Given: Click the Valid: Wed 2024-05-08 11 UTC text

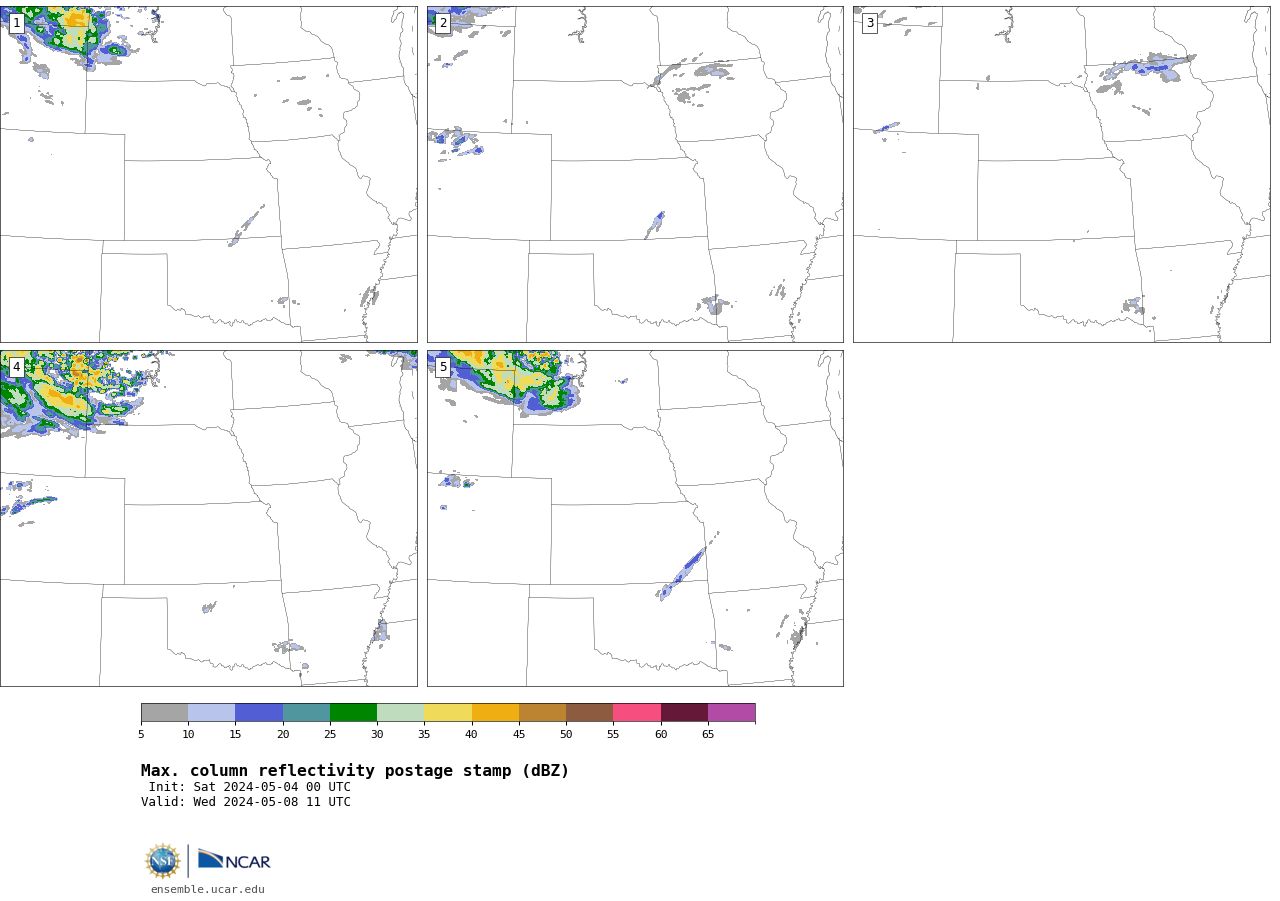Looking at the screenshot, I should coord(246,802).
